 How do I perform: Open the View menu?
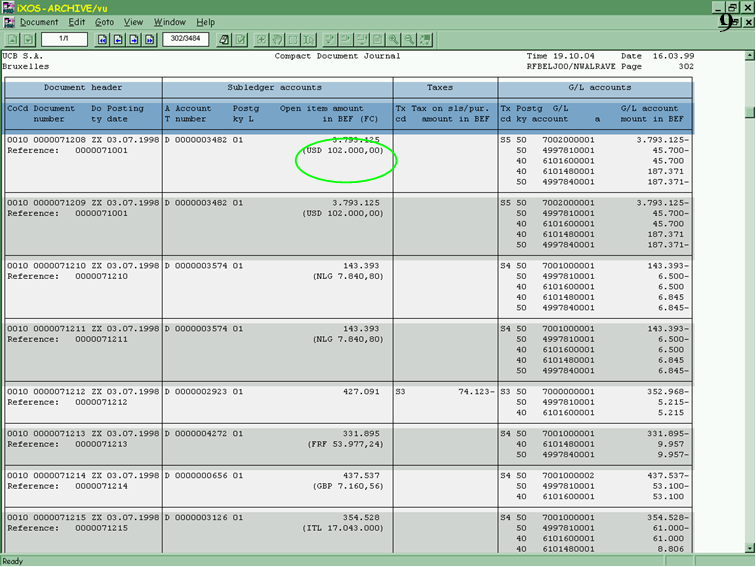pyautogui.click(x=133, y=22)
